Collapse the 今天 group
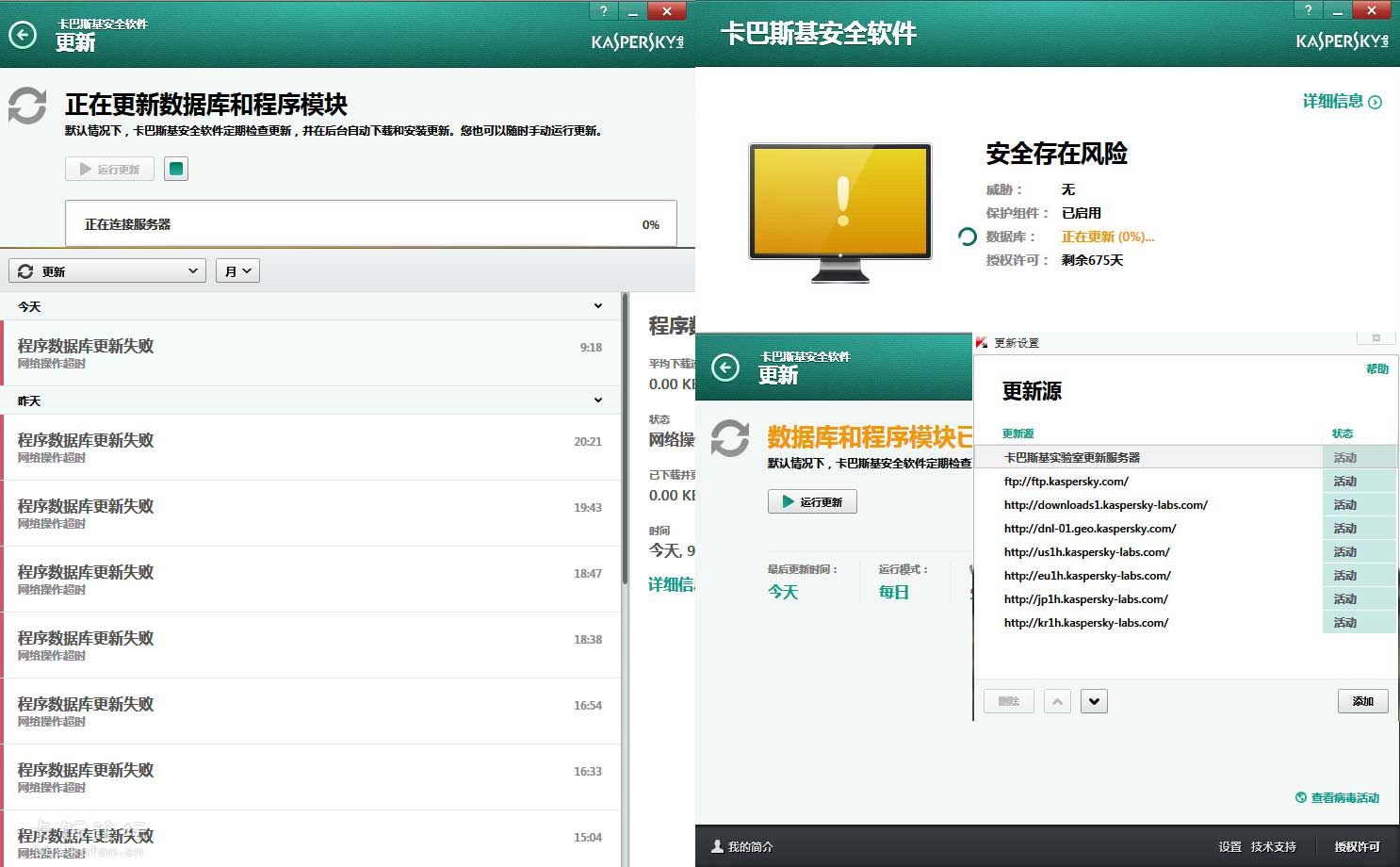 (x=597, y=306)
